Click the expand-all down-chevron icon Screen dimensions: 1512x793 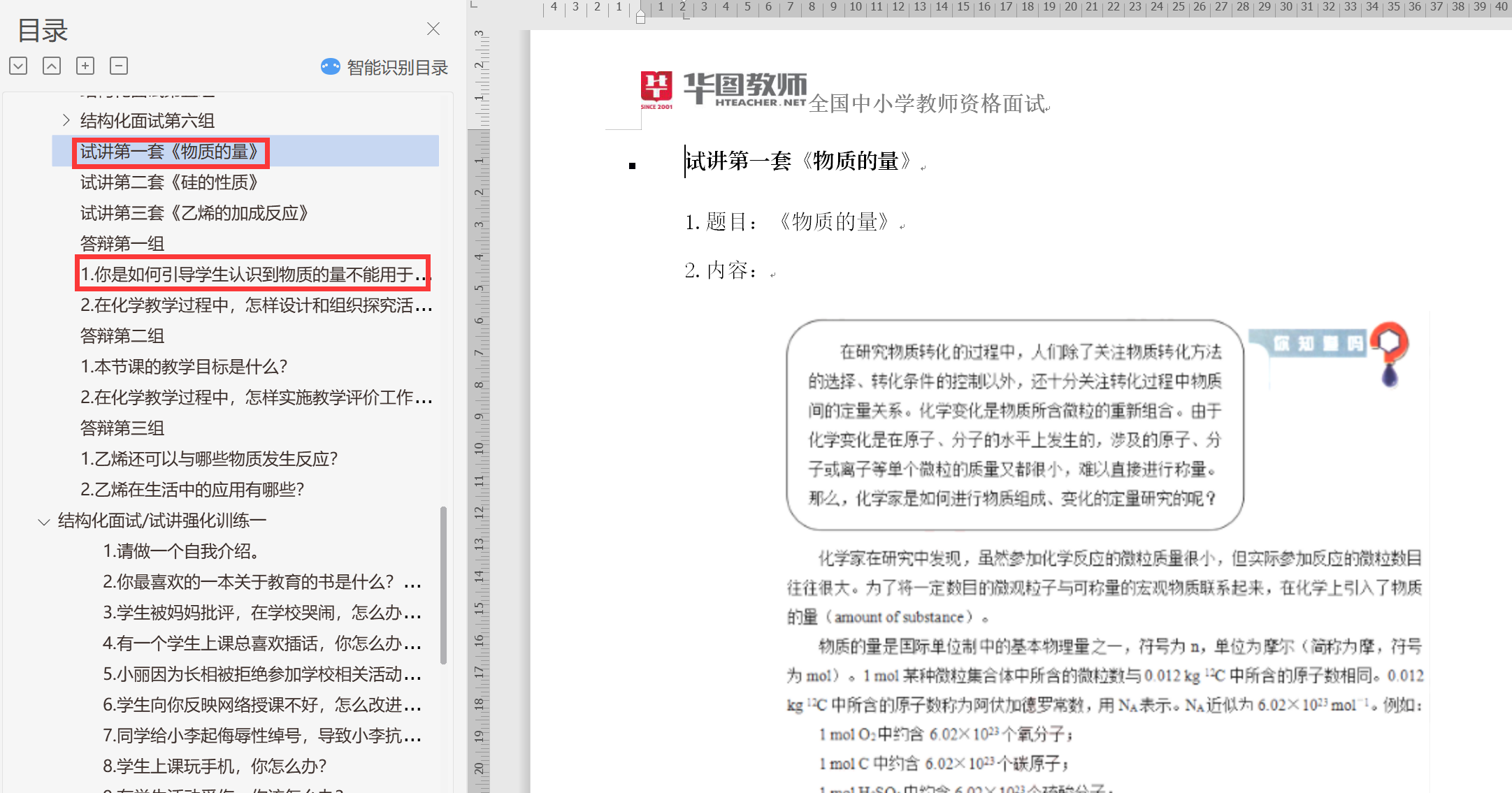click(x=18, y=66)
